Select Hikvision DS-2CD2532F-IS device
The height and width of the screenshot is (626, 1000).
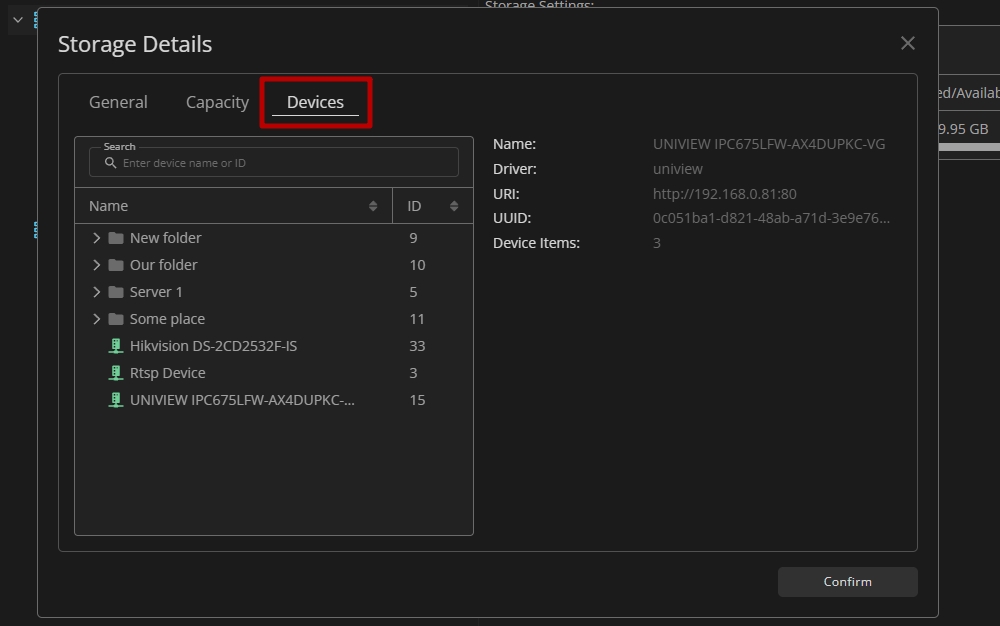click(x=213, y=346)
